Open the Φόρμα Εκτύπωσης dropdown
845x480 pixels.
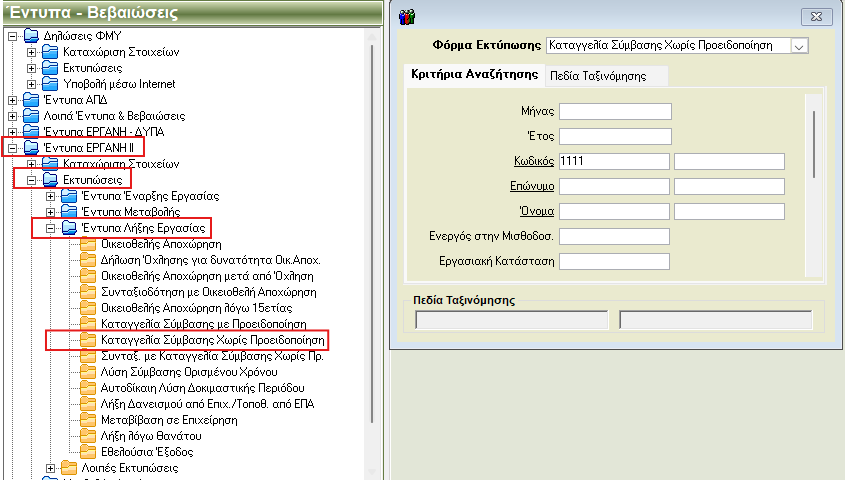tap(798, 45)
